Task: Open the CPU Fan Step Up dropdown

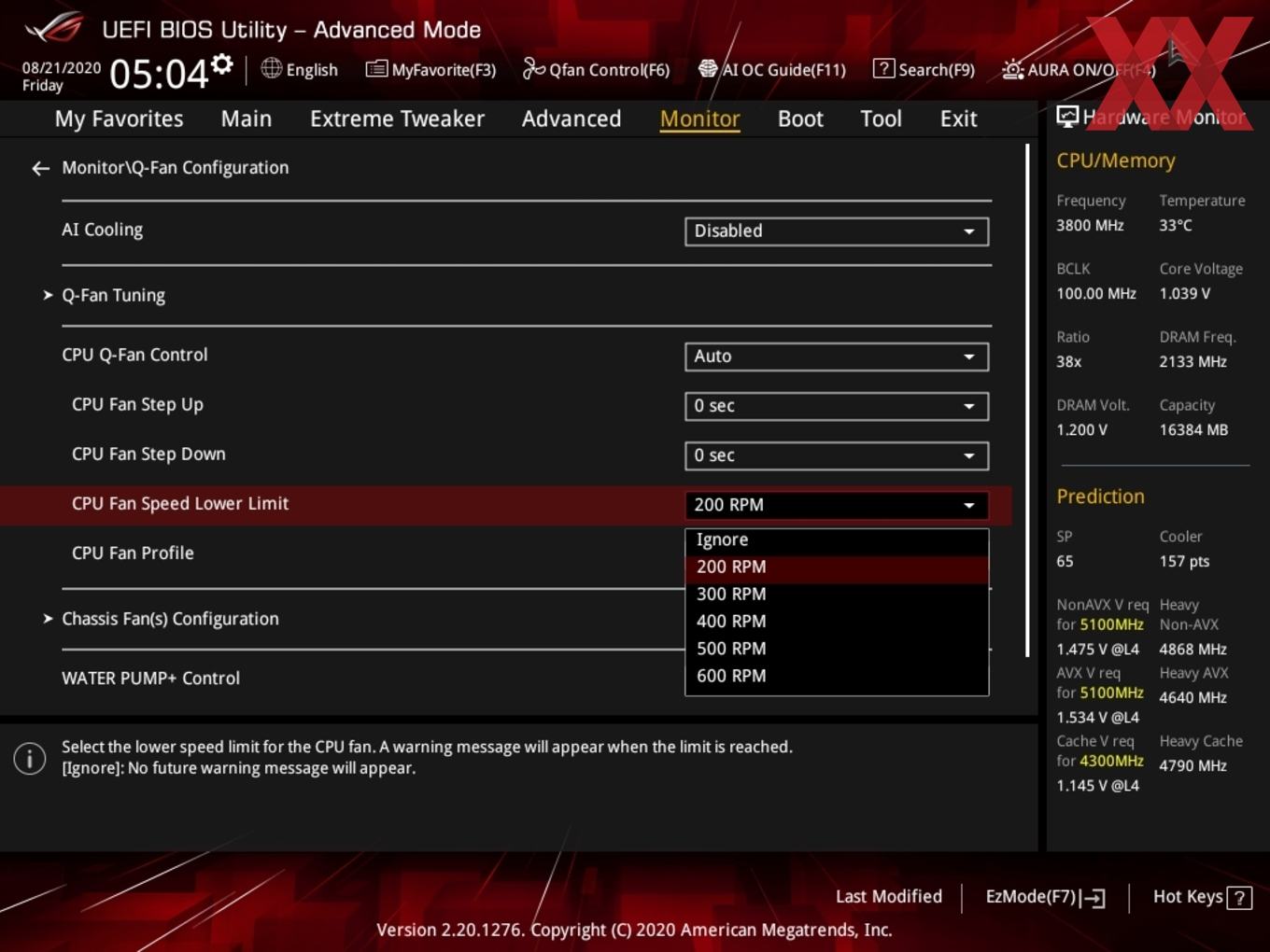Action: 837,406
